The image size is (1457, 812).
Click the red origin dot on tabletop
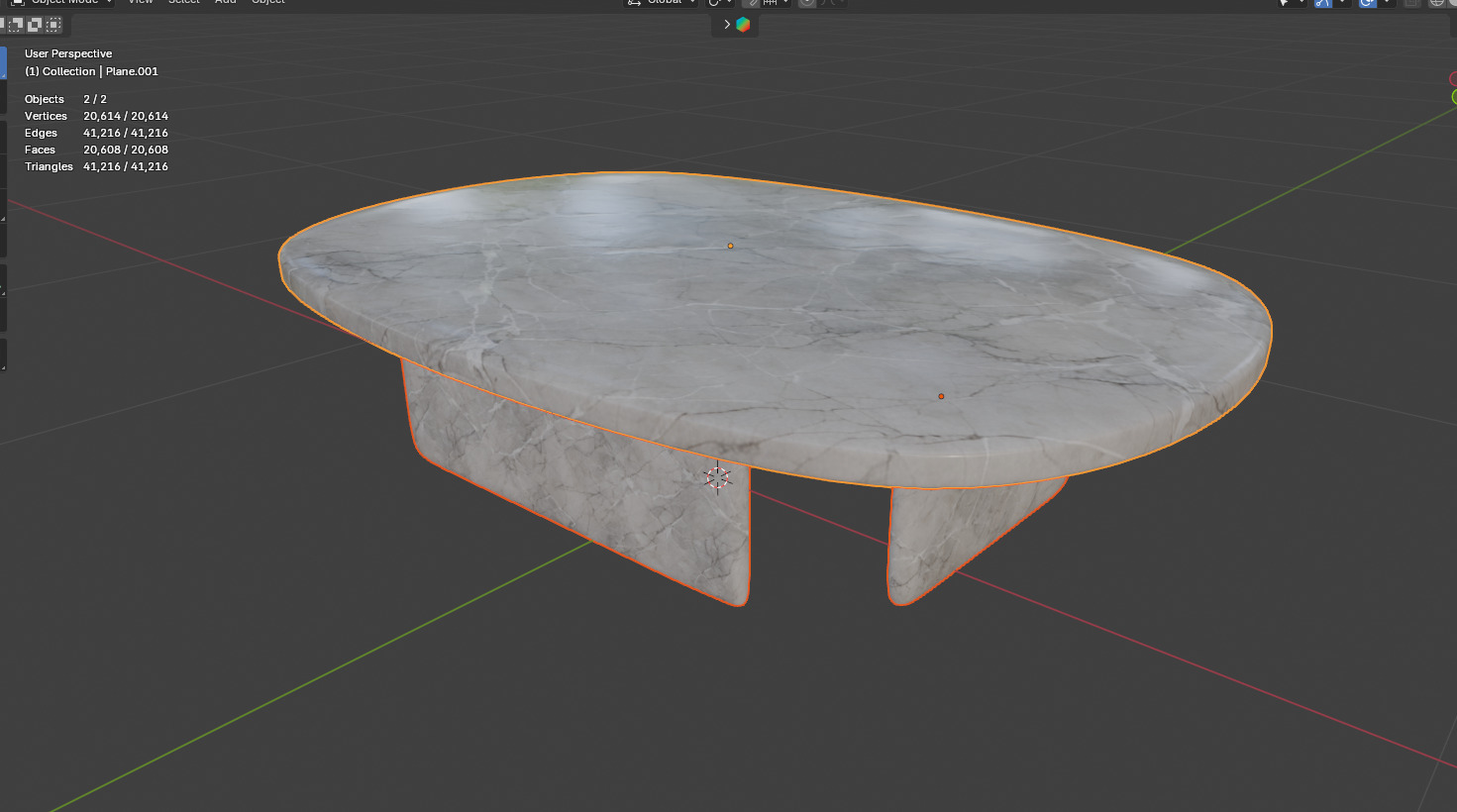point(941,396)
